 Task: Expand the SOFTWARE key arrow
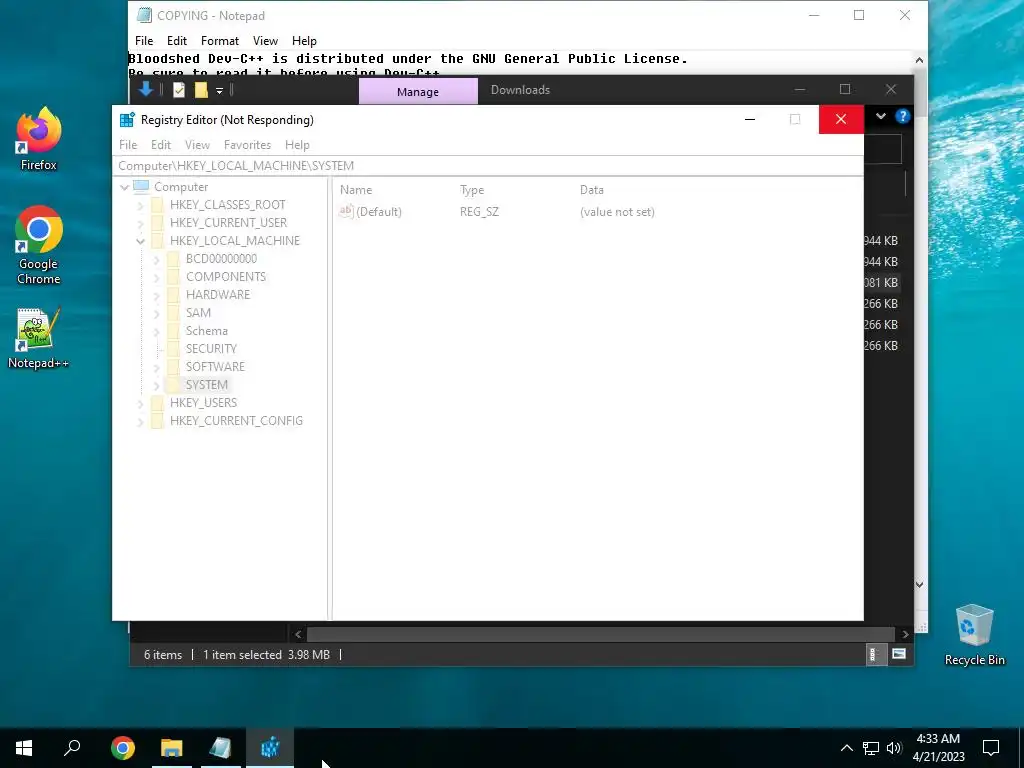[157, 367]
